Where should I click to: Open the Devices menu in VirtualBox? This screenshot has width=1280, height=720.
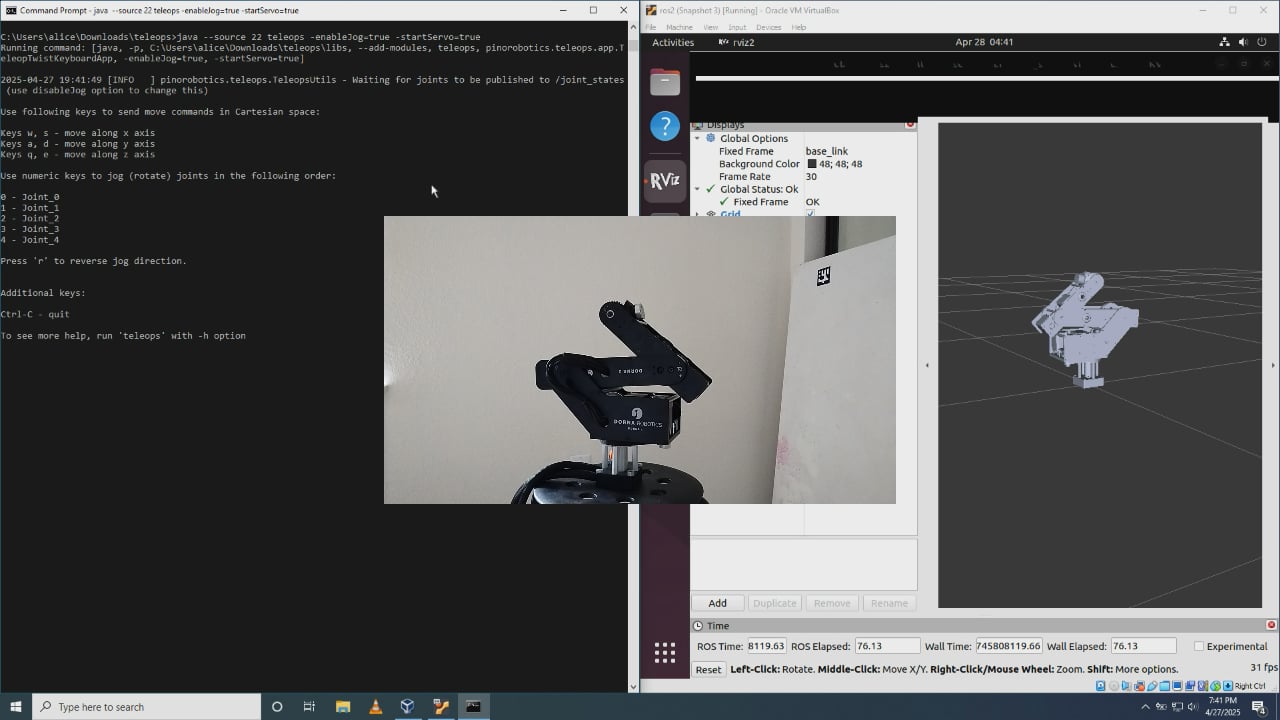pos(768,27)
